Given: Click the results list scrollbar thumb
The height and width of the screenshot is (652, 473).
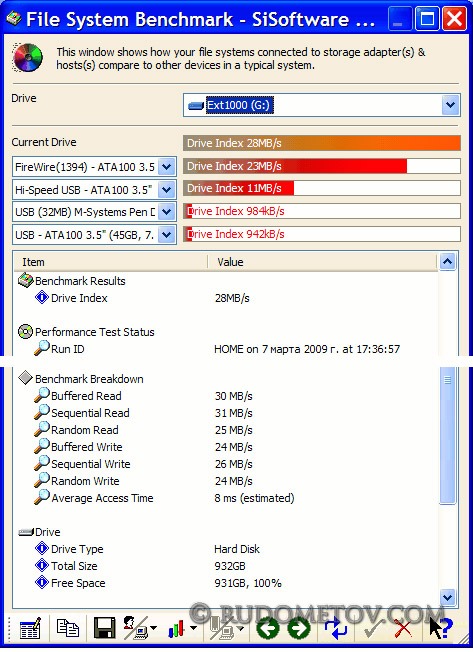Looking at the screenshot, I should click(448, 435).
